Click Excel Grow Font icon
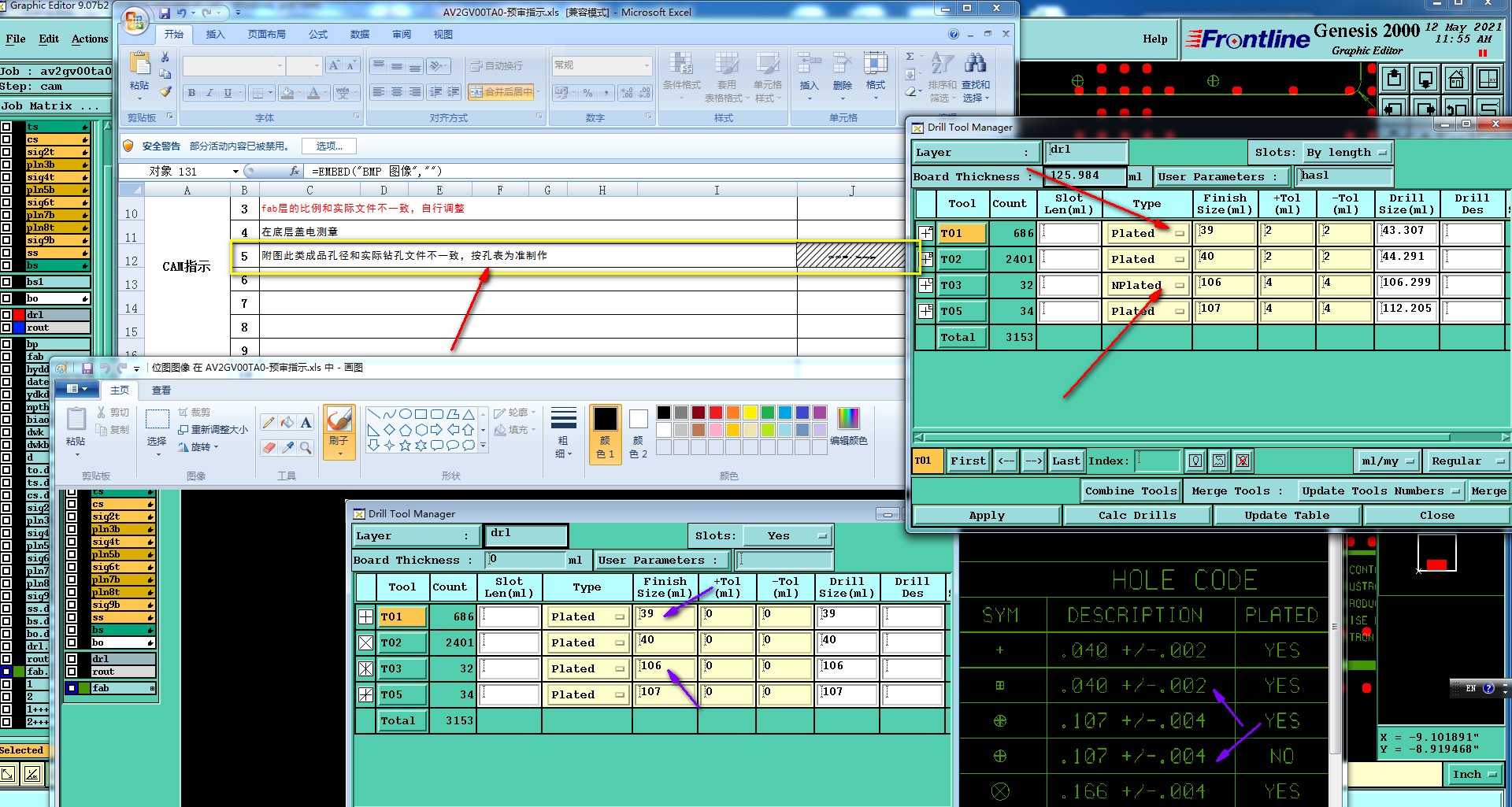Viewport: 1512px width, 807px height. pos(335,65)
